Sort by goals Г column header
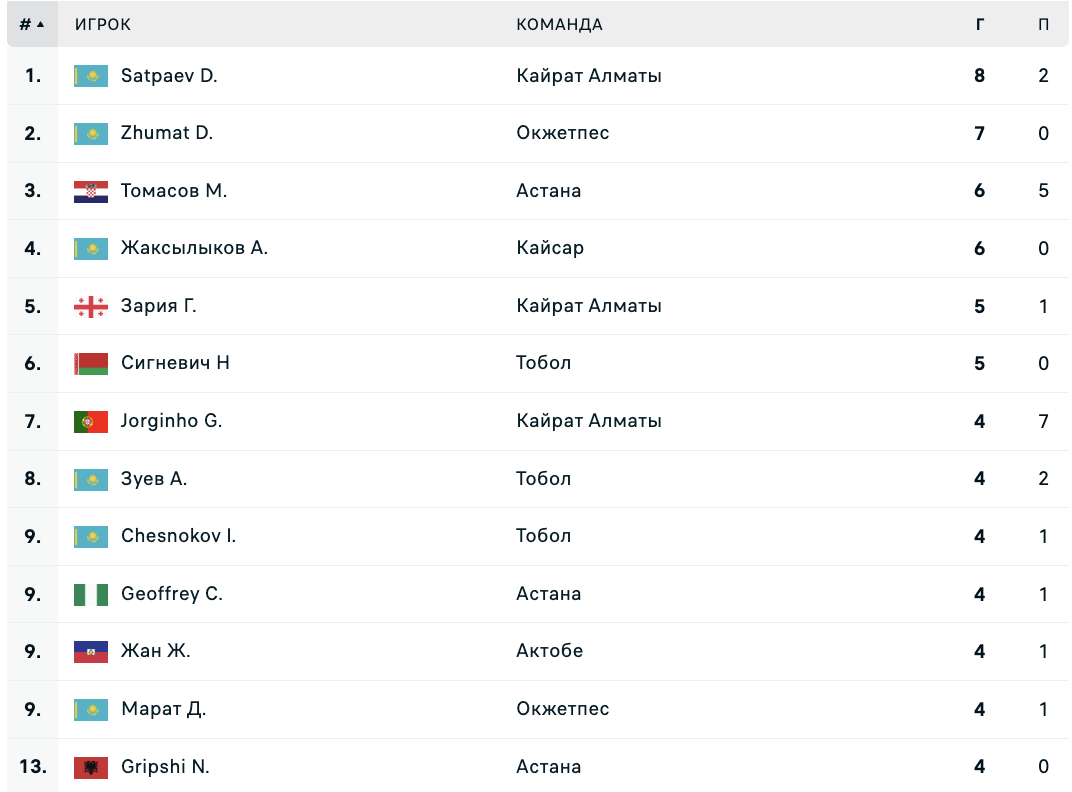 tap(980, 25)
